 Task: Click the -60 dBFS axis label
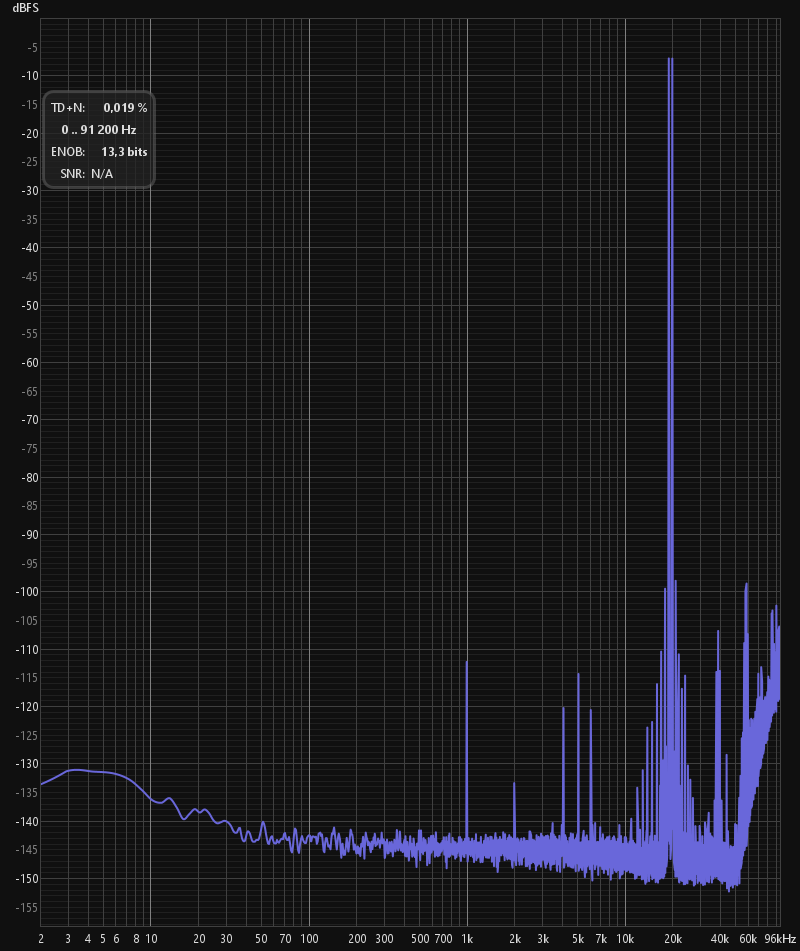point(30,363)
